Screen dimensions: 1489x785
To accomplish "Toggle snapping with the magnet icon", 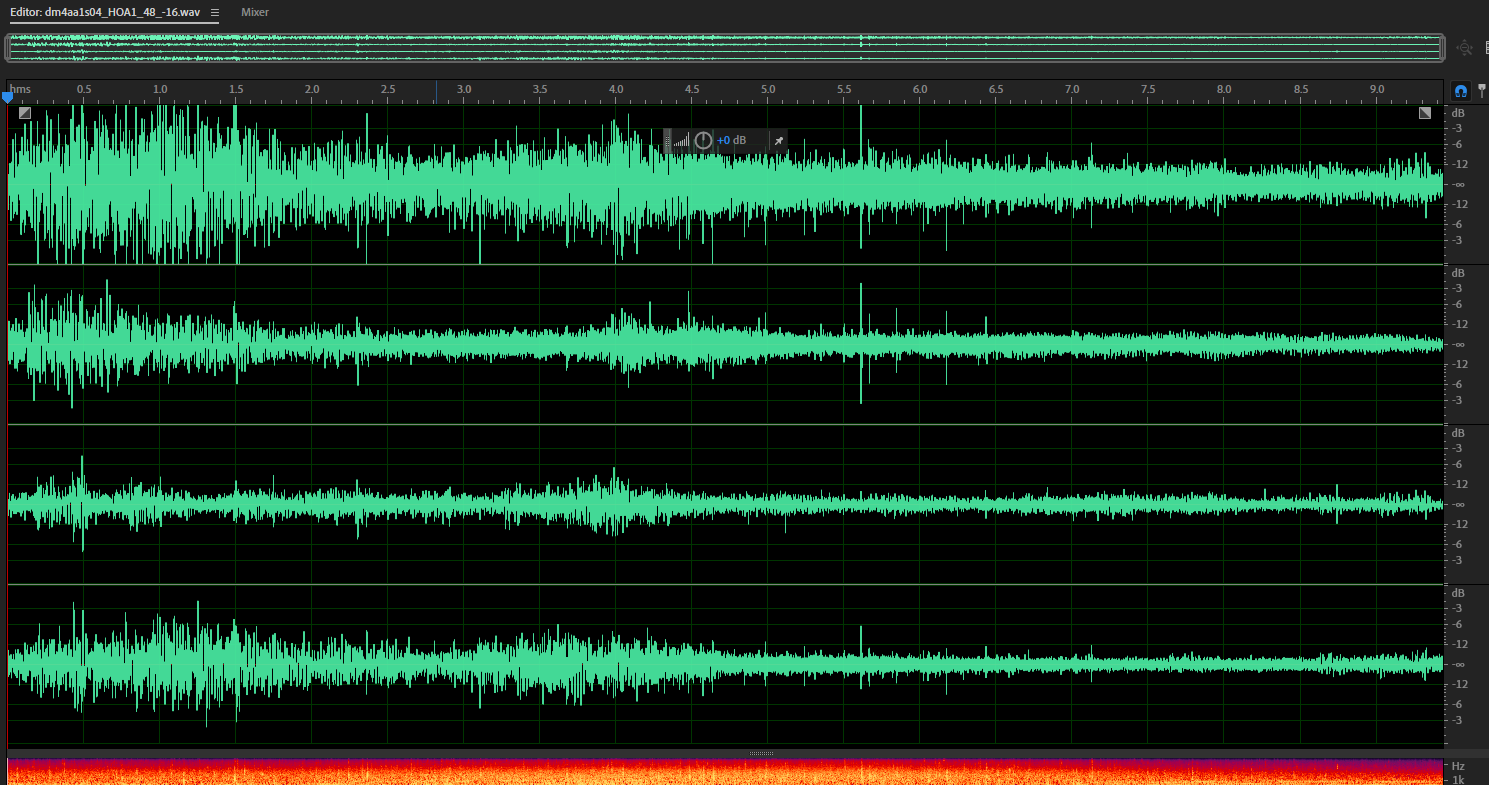I will pos(1461,90).
